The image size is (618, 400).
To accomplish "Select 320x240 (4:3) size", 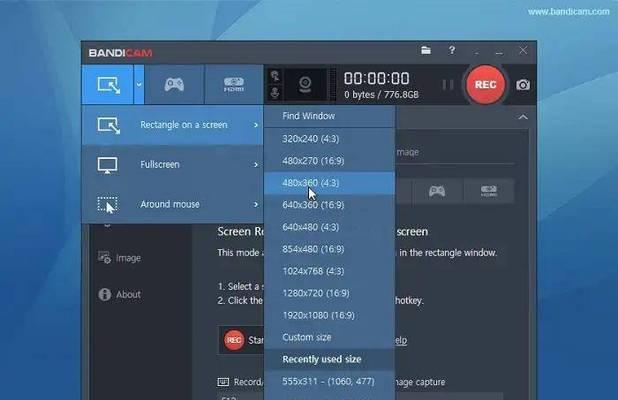I will [329, 139].
